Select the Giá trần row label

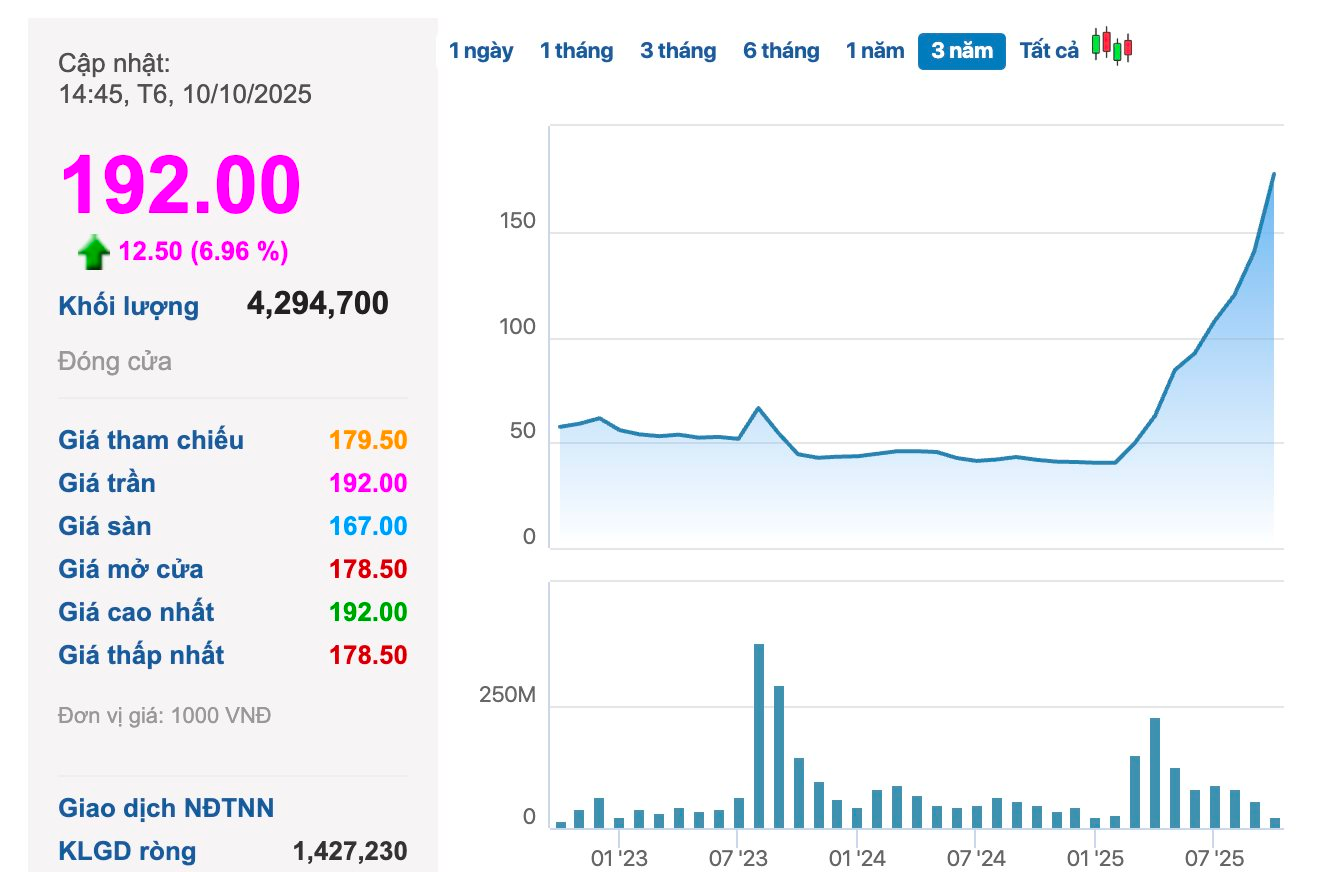tap(107, 483)
